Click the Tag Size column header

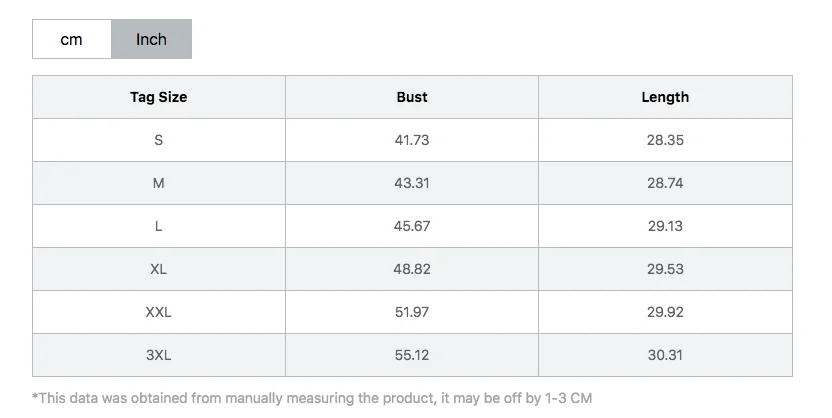[159, 97]
